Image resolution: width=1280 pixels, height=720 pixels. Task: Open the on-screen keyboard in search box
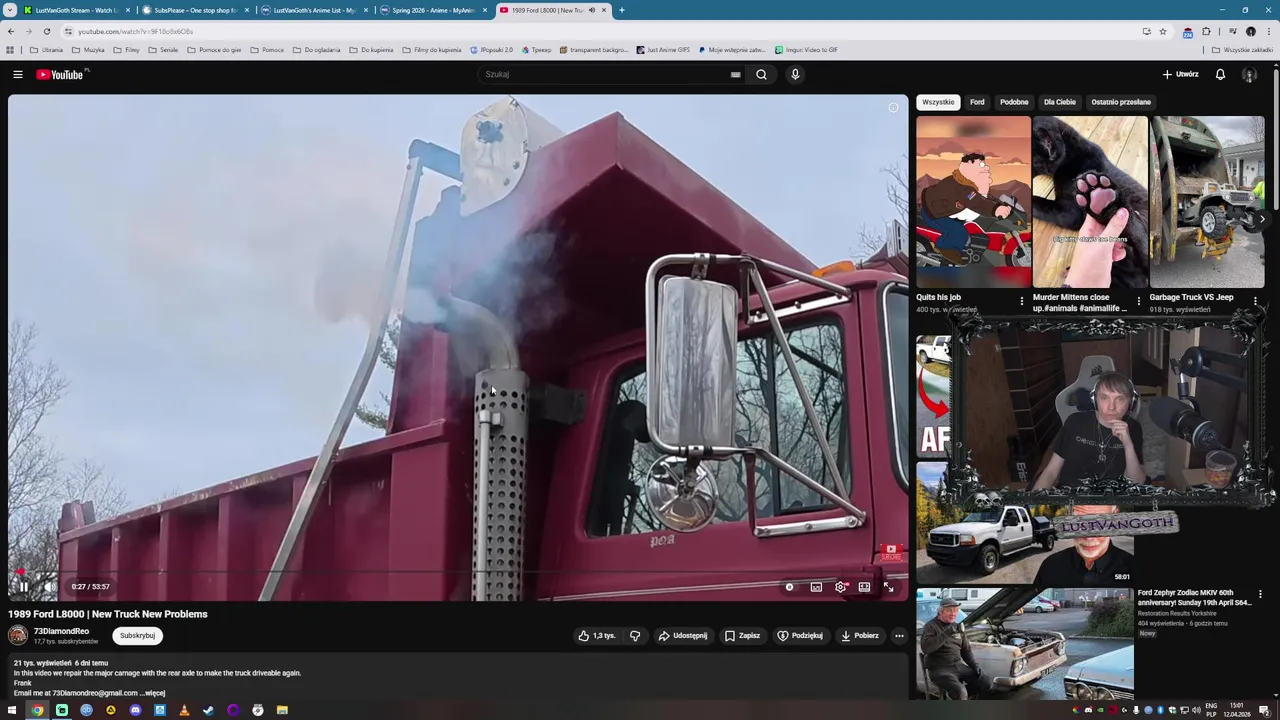point(735,75)
